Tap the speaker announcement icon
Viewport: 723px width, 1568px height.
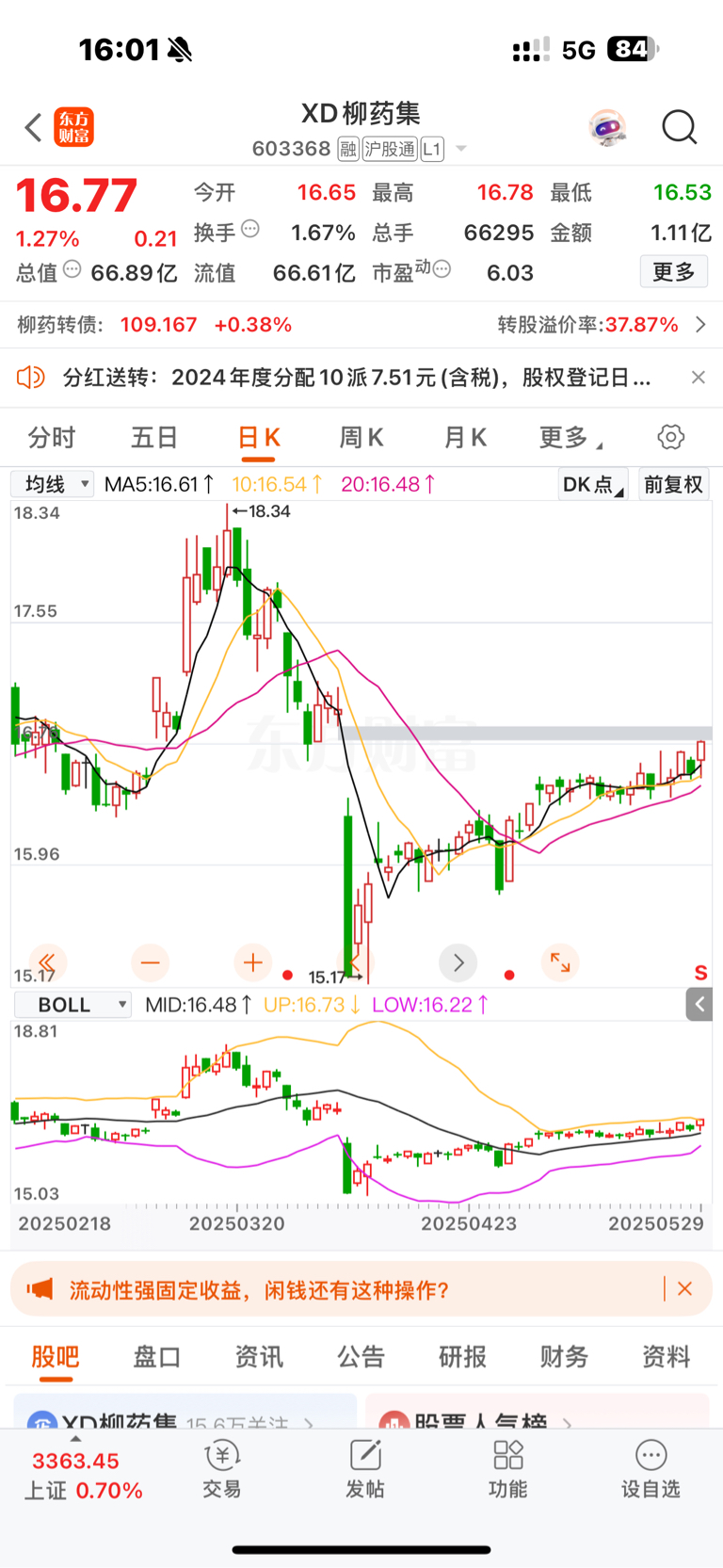pyautogui.click(x=31, y=378)
